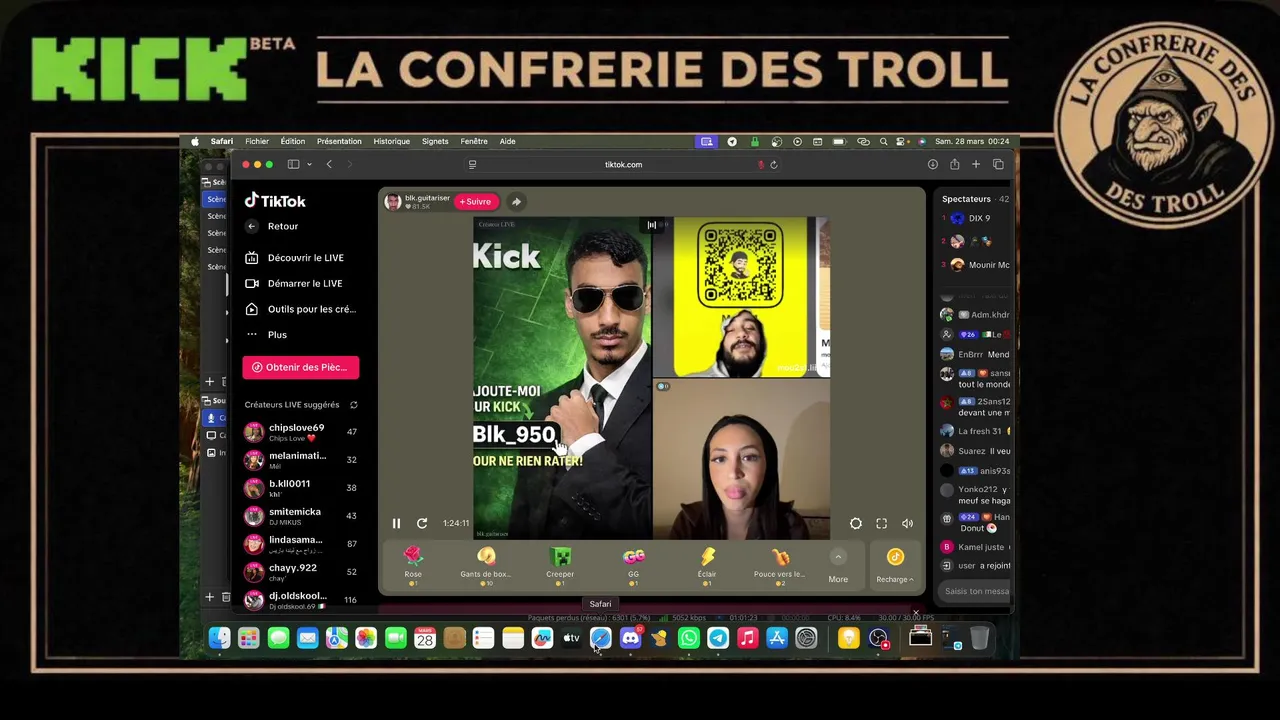
Task: Open the Historique menu
Action: (392, 141)
